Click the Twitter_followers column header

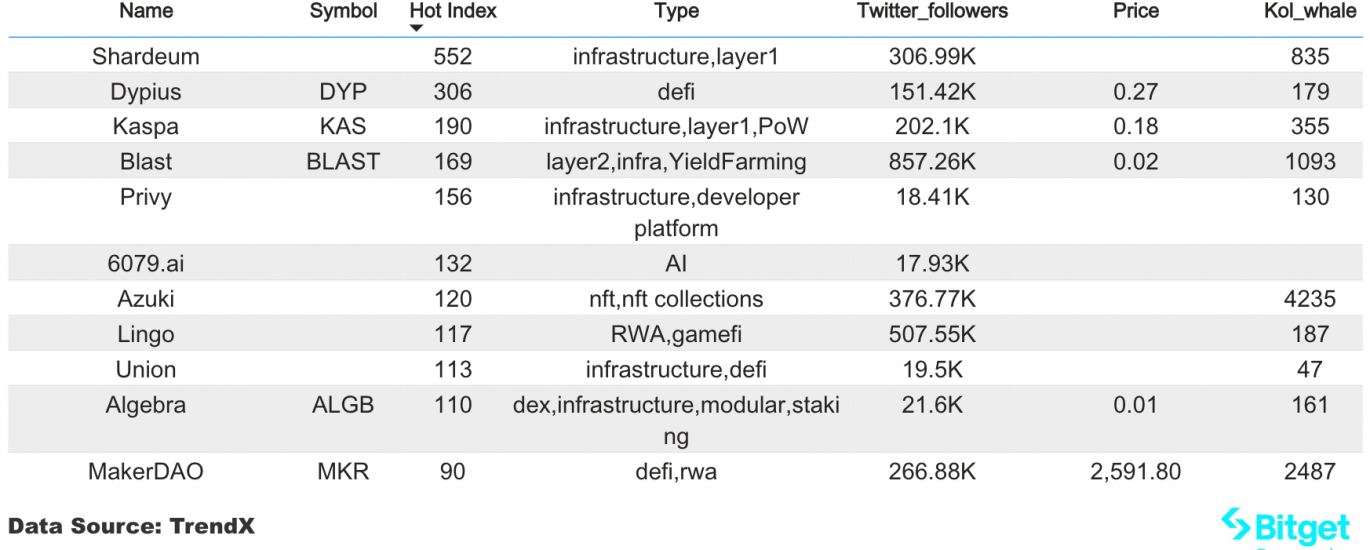click(x=932, y=12)
